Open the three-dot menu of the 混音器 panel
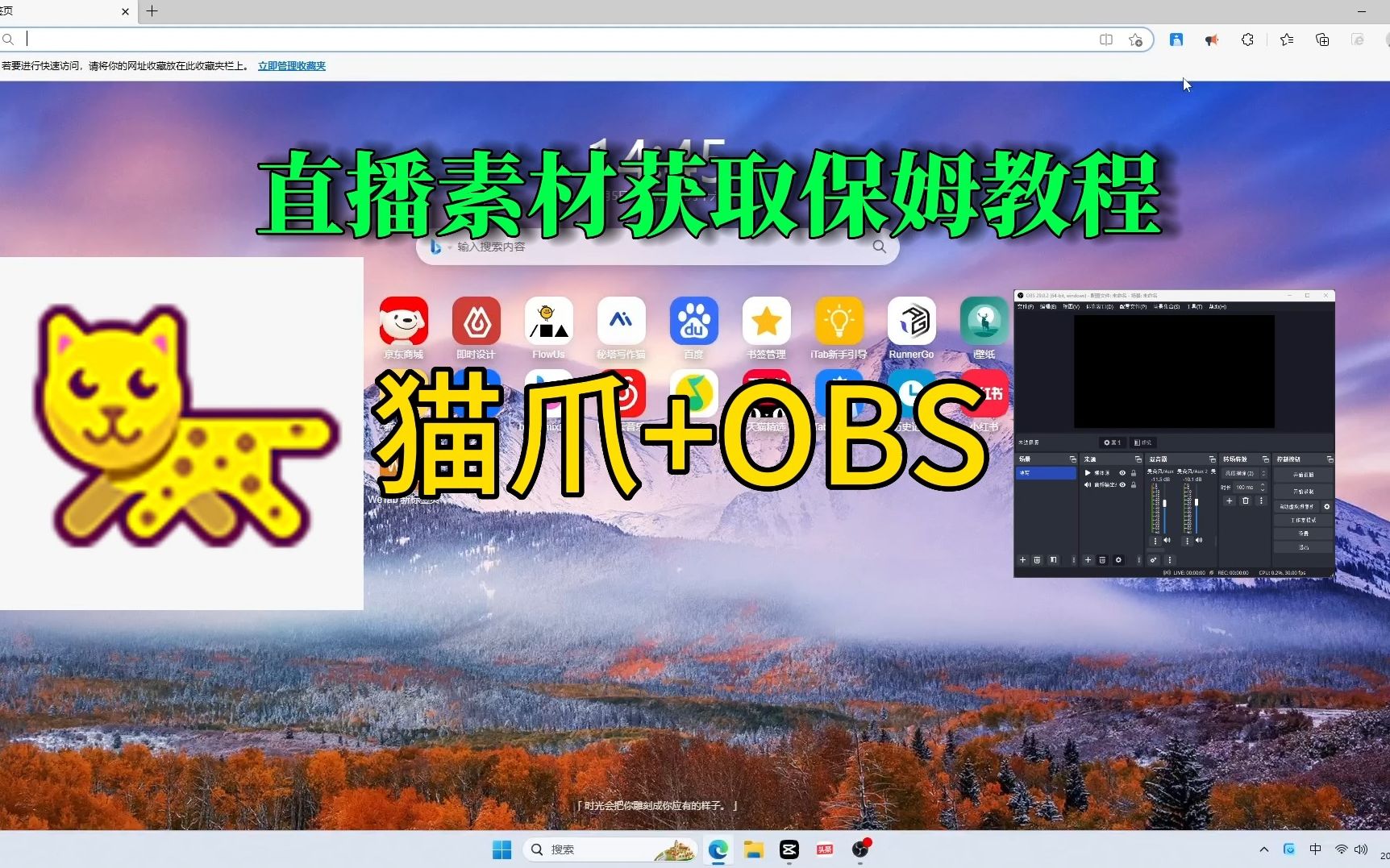Viewport: 1390px width, 868px height. pyautogui.click(x=1170, y=560)
